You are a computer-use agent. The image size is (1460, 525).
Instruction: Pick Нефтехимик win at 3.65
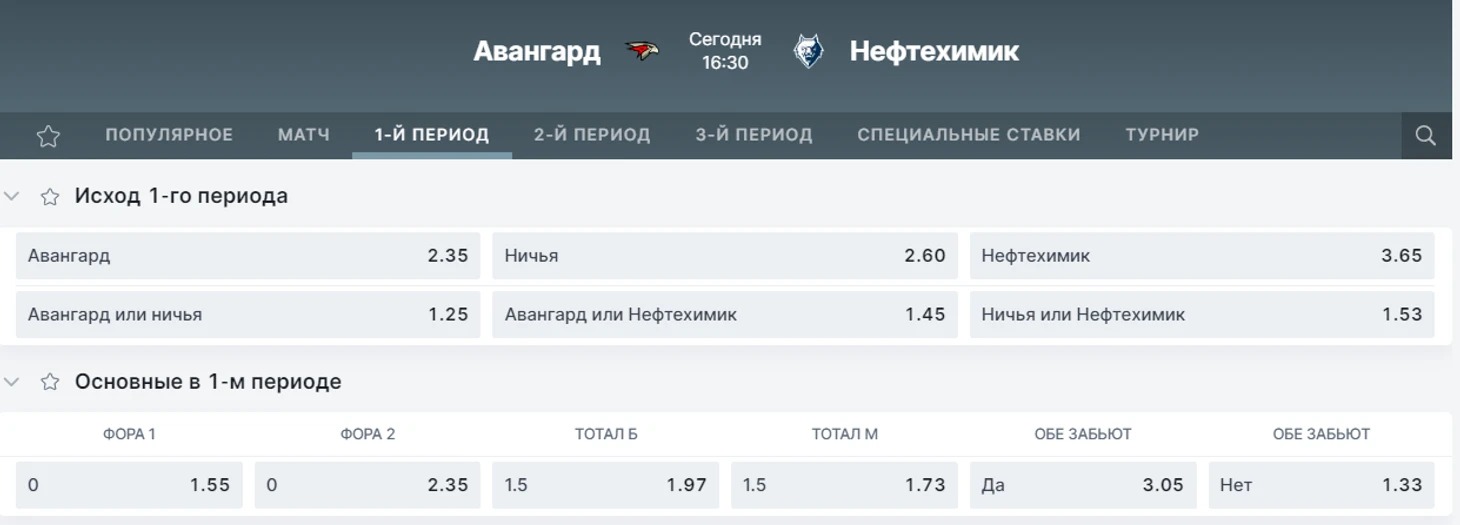point(1202,256)
